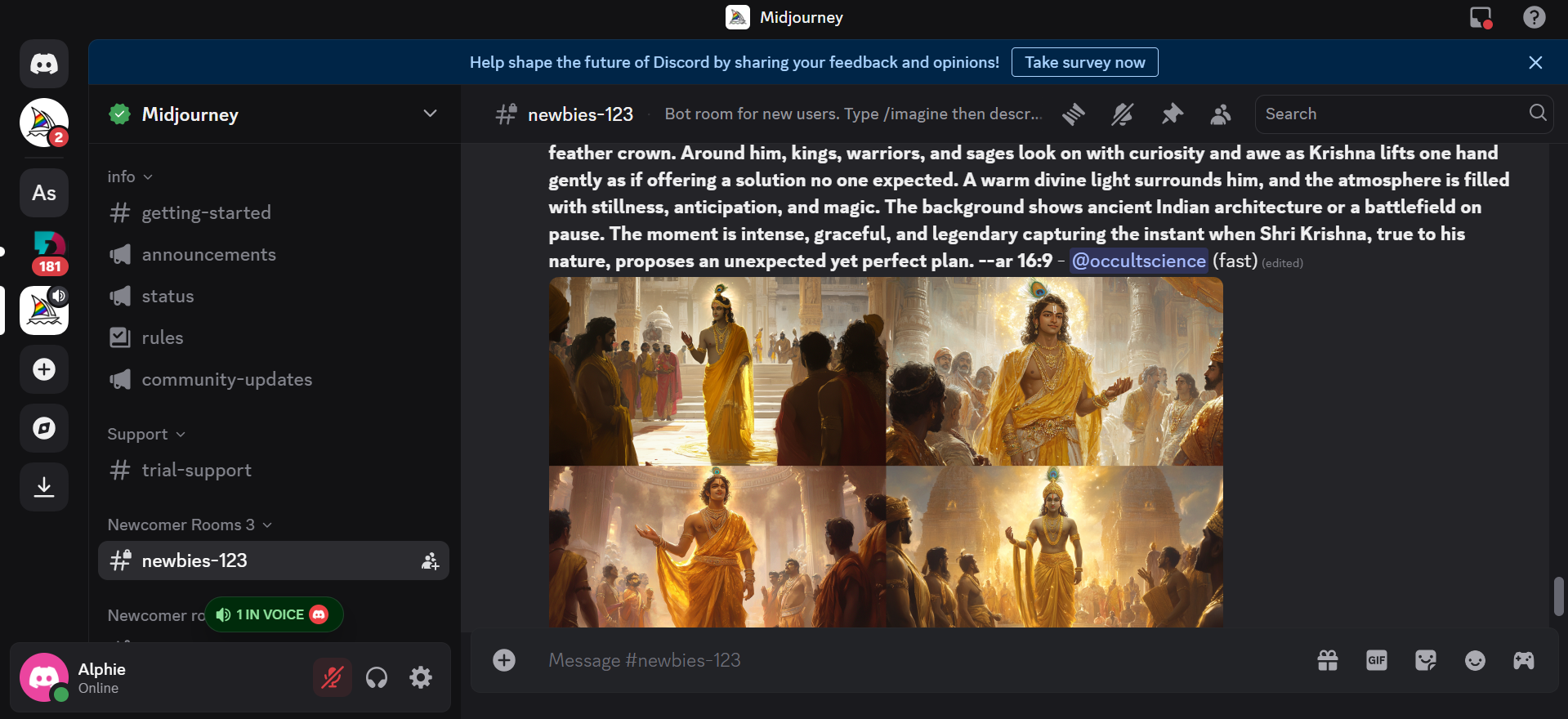The width and height of the screenshot is (1568, 719).
Task: Open Midjourney server with voice indicator
Action: click(x=44, y=310)
